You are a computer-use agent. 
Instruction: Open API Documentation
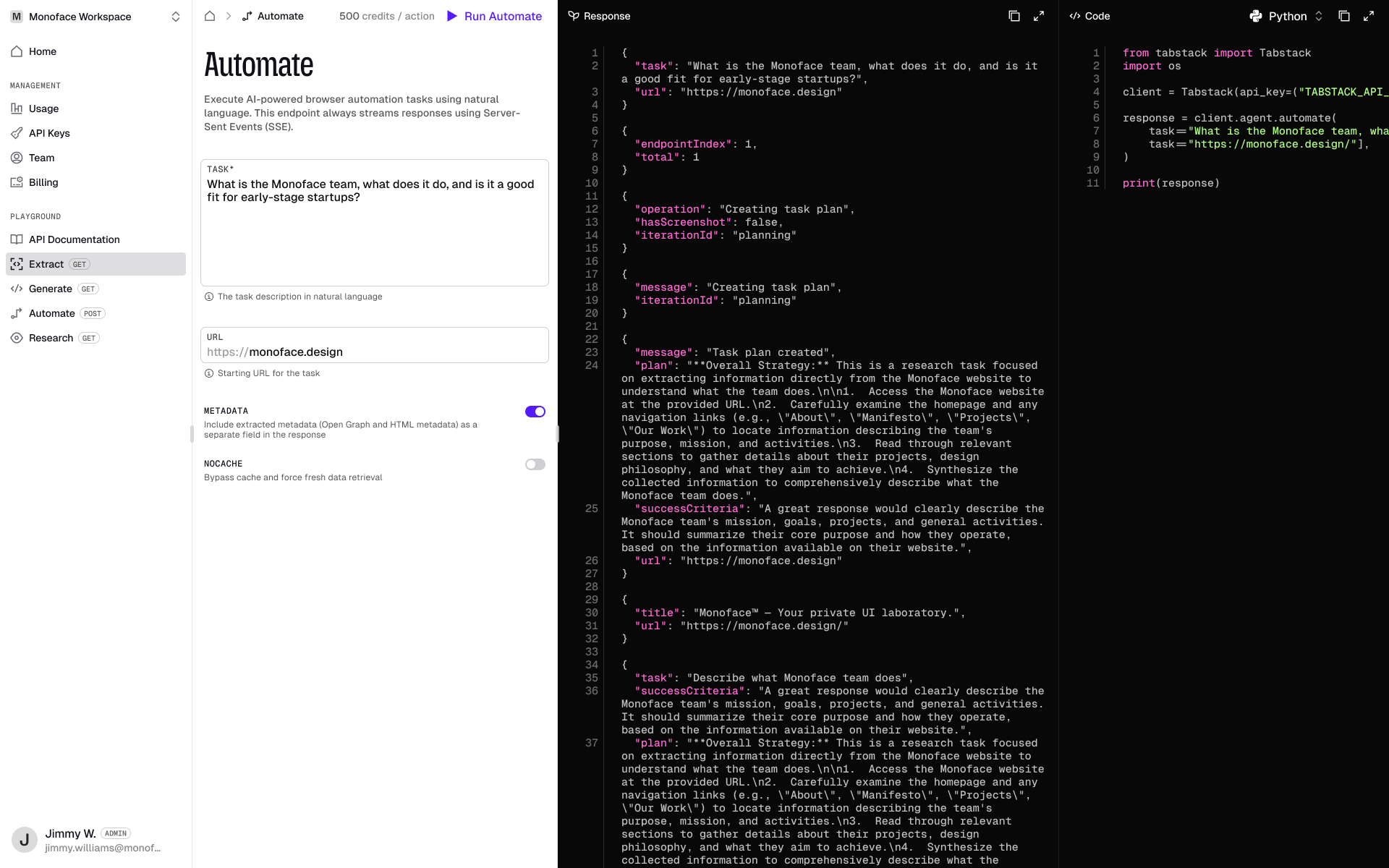point(95,239)
